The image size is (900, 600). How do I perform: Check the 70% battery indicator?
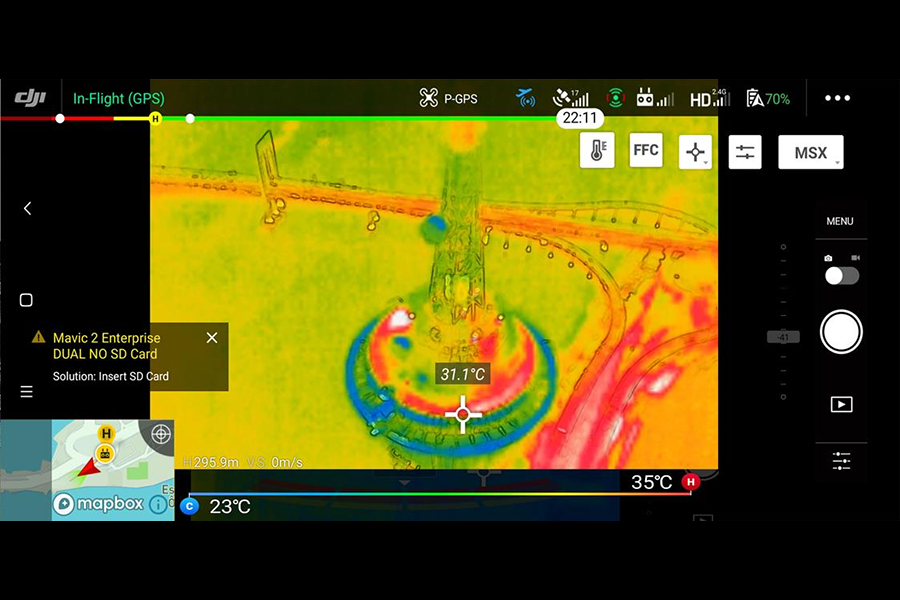point(768,98)
